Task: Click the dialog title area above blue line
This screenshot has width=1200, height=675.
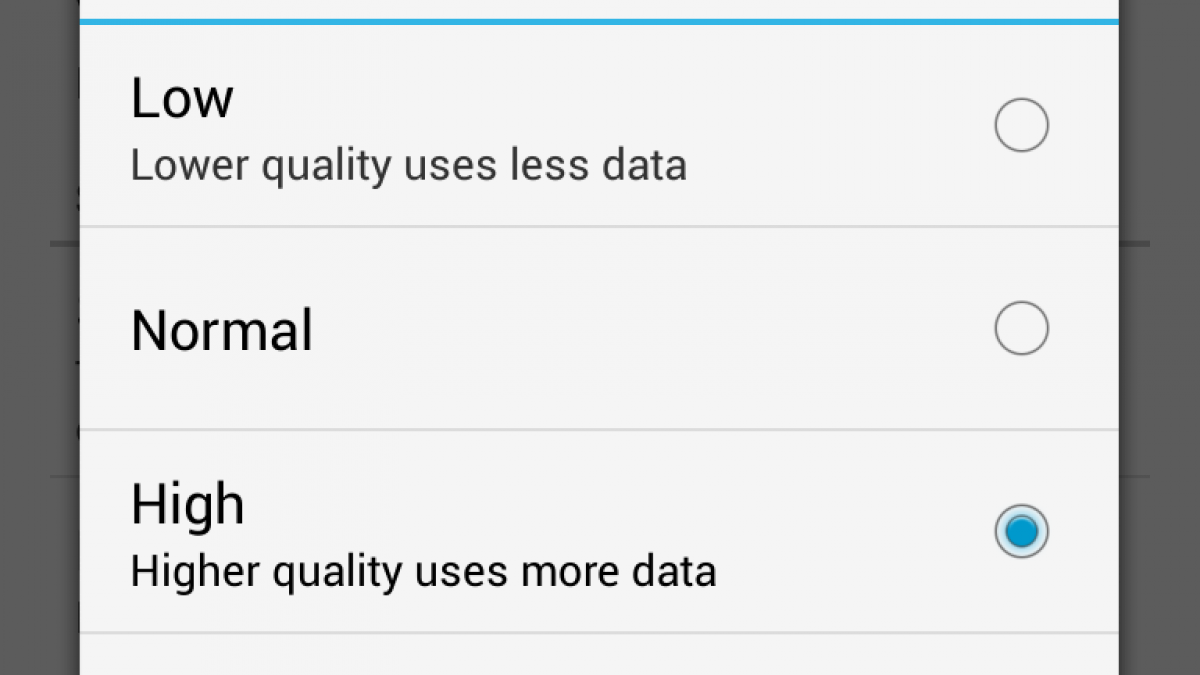Action: [x=600, y=8]
